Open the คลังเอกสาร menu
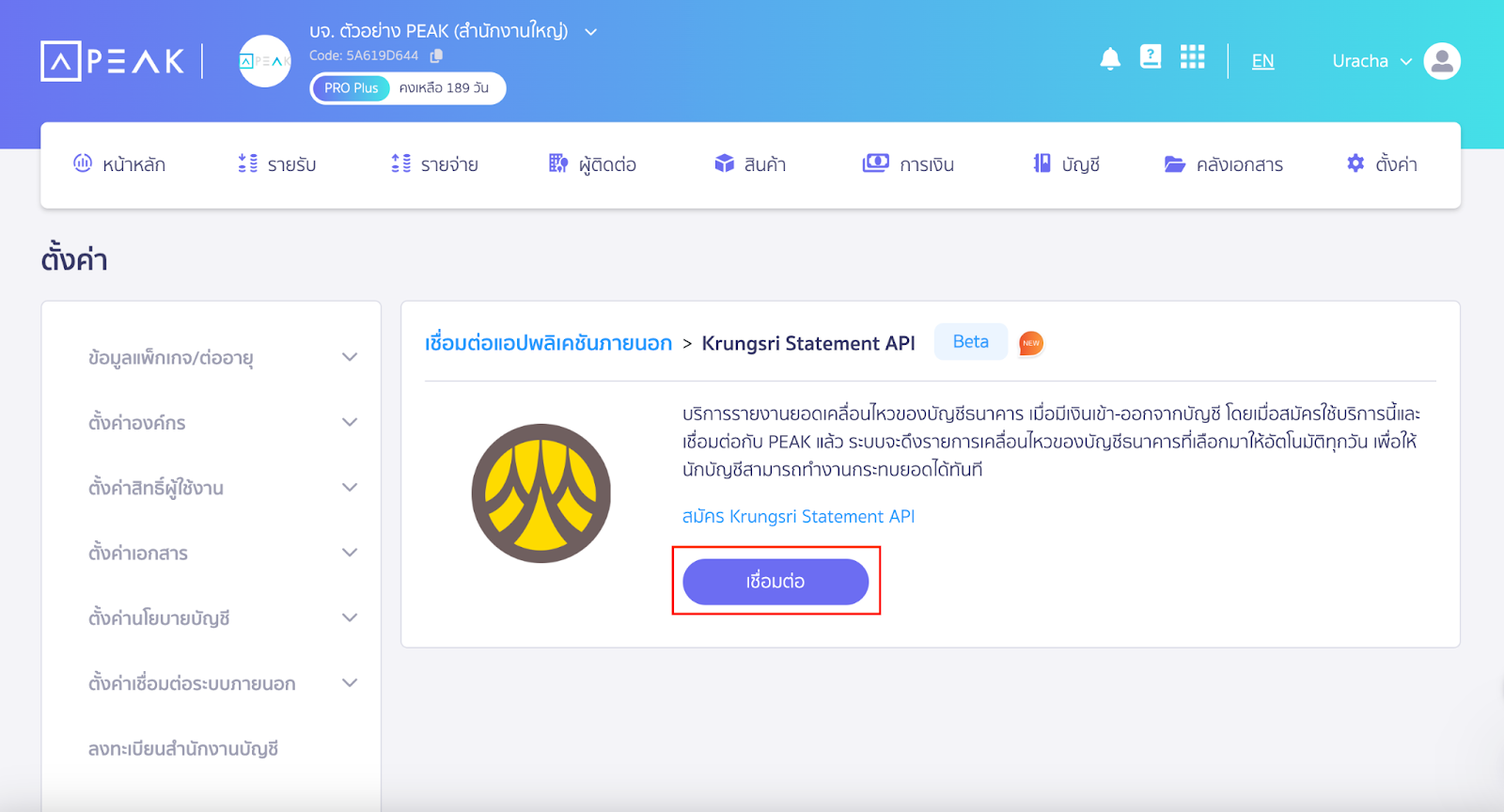Viewport: 1504px width, 812px height. (x=1224, y=164)
